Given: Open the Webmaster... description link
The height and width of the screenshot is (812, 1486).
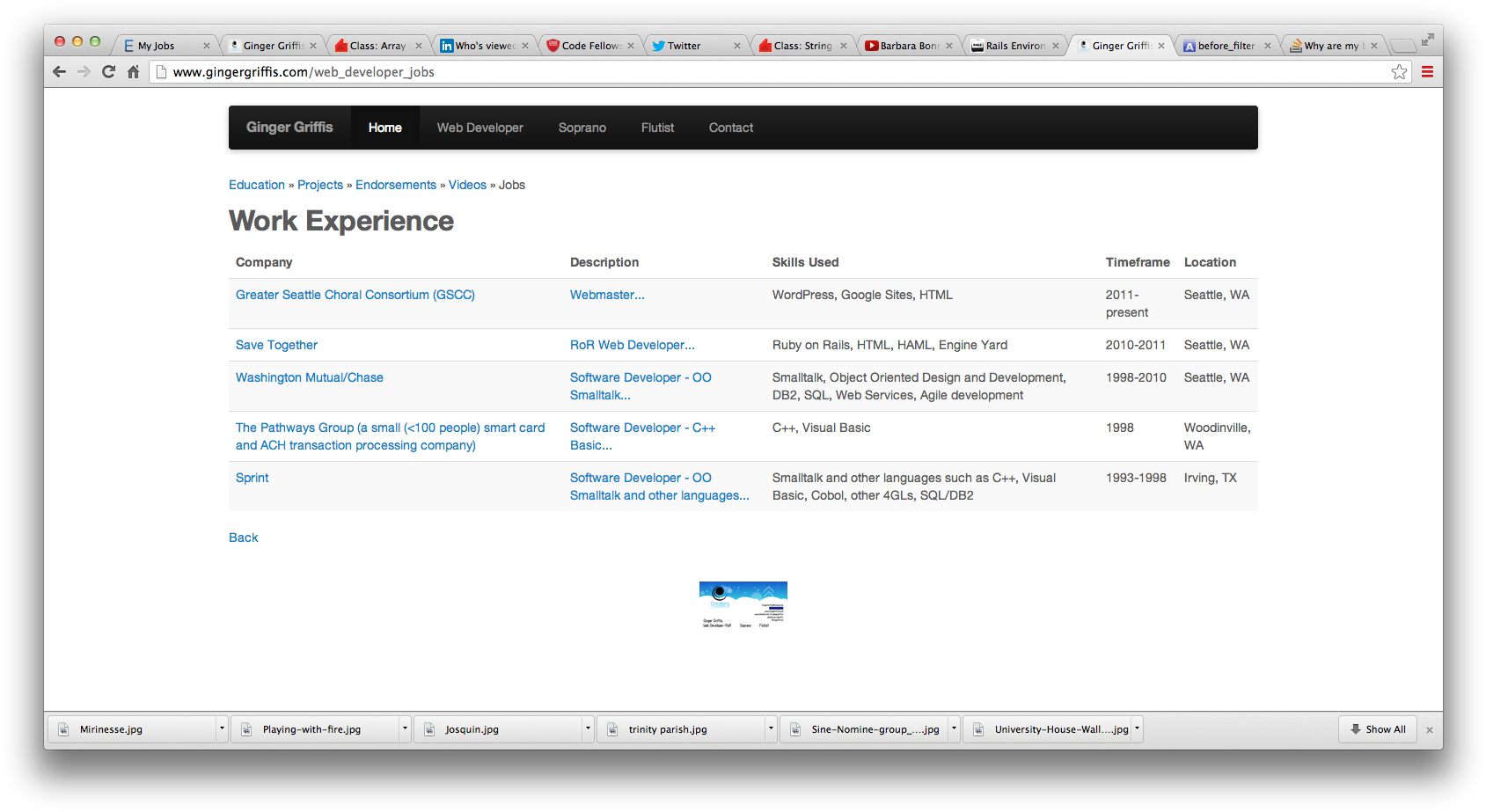Looking at the screenshot, I should 607,295.
